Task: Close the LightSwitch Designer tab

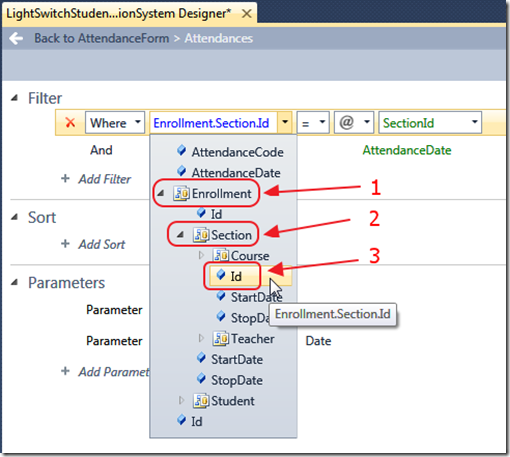Action: coord(247,14)
